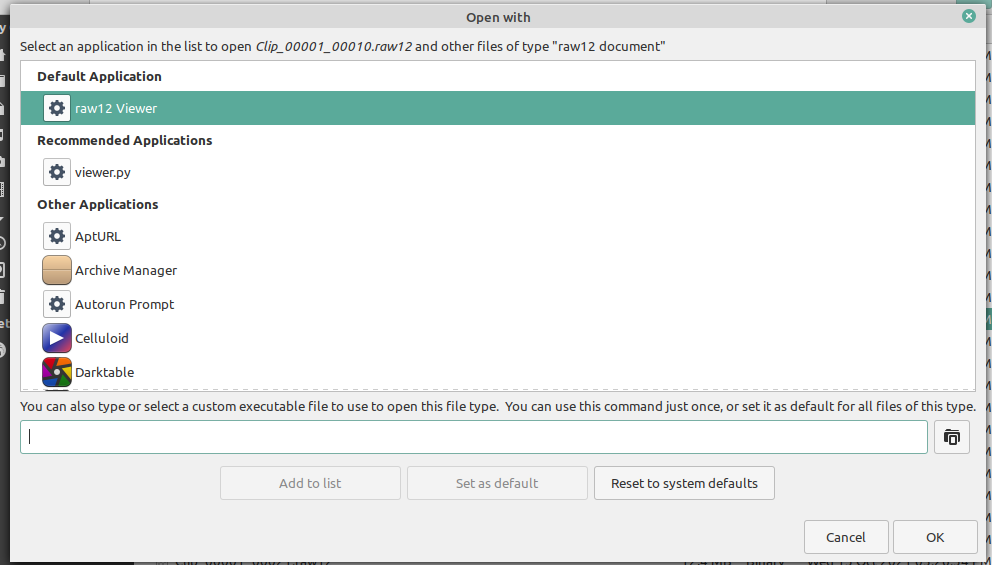Click the Archive Manager box icon
992x565 pixels.
pyautogui.click(x=57, y=270)
